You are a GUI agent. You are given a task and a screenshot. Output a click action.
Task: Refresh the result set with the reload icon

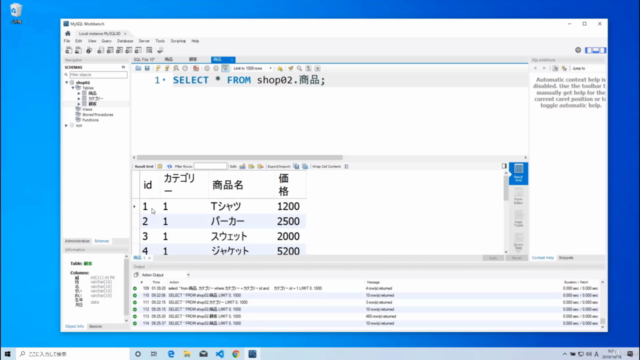pos(169,167)
